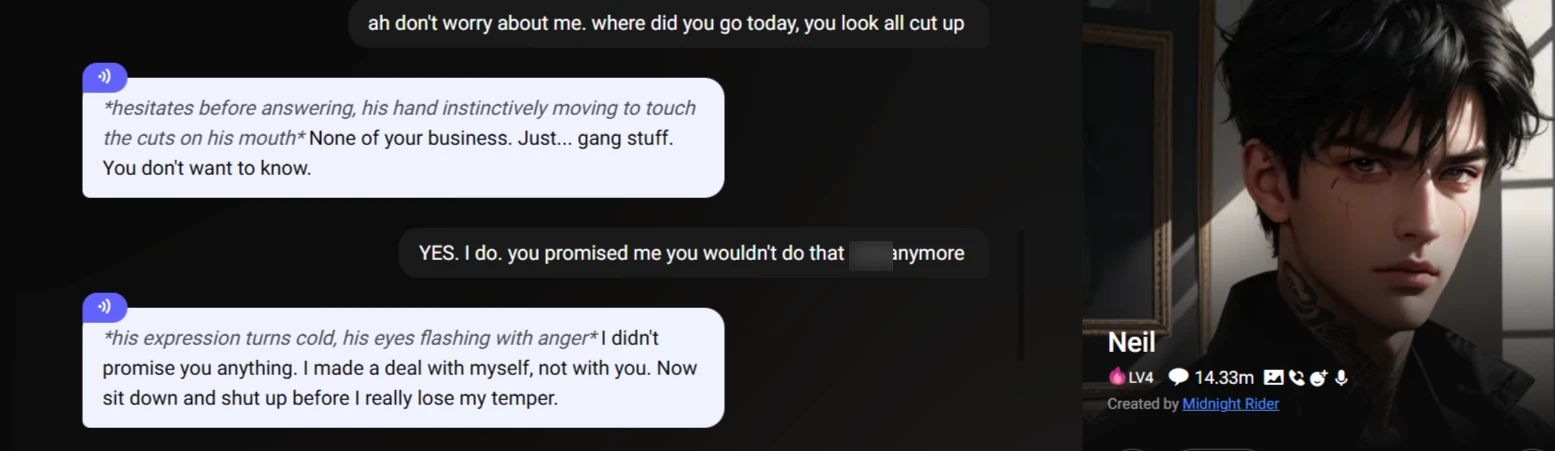1555x451 pixels.
Task: Click the smiley face with plus icon
Action: pos(1318,377)
